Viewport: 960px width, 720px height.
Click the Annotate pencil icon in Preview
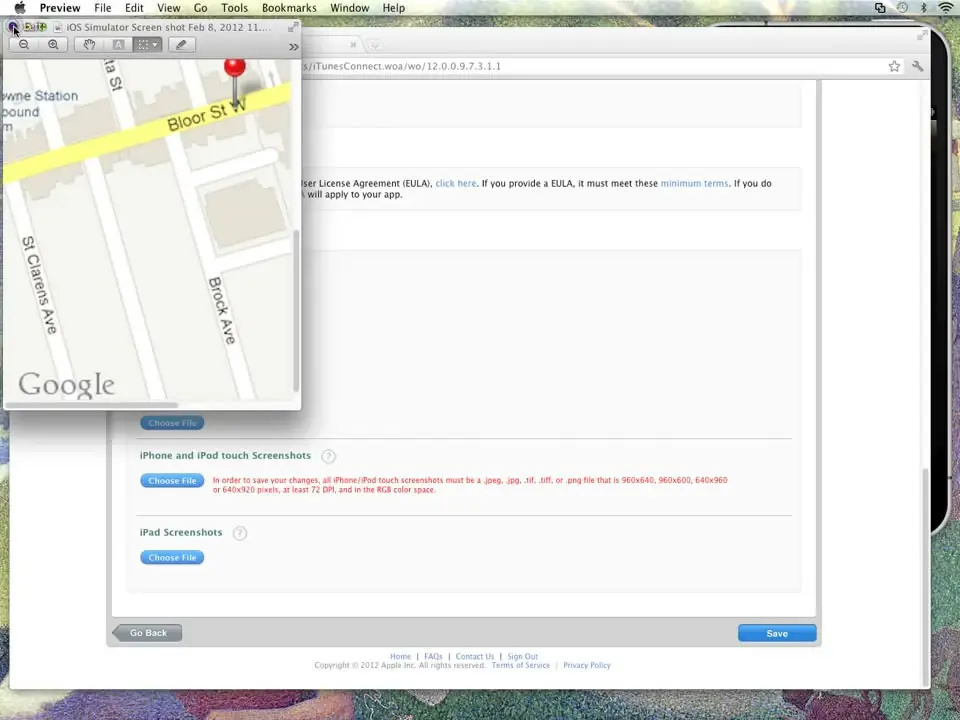[x=181, y=45]
